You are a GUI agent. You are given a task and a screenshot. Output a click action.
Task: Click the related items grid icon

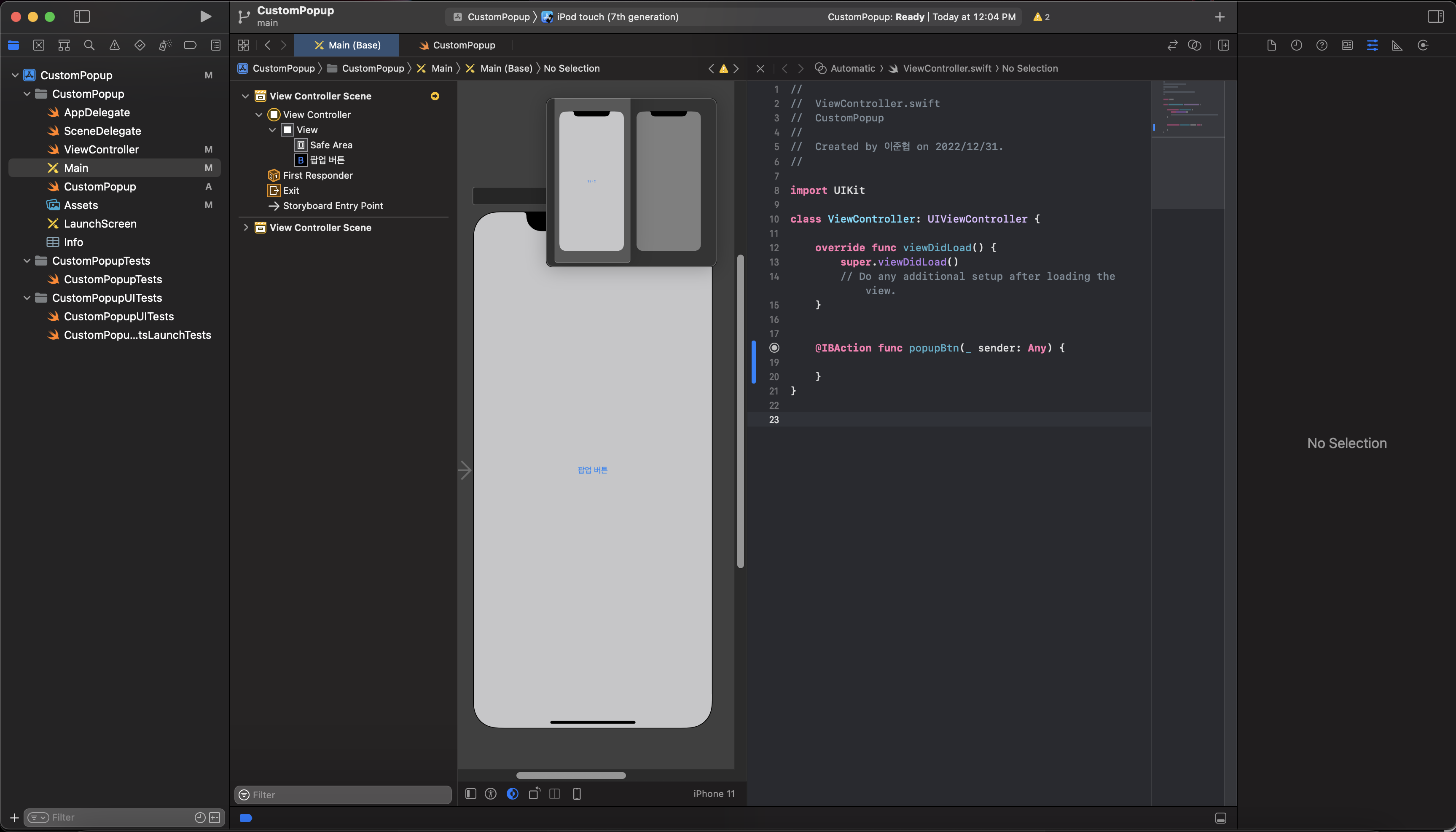(243, 45)
